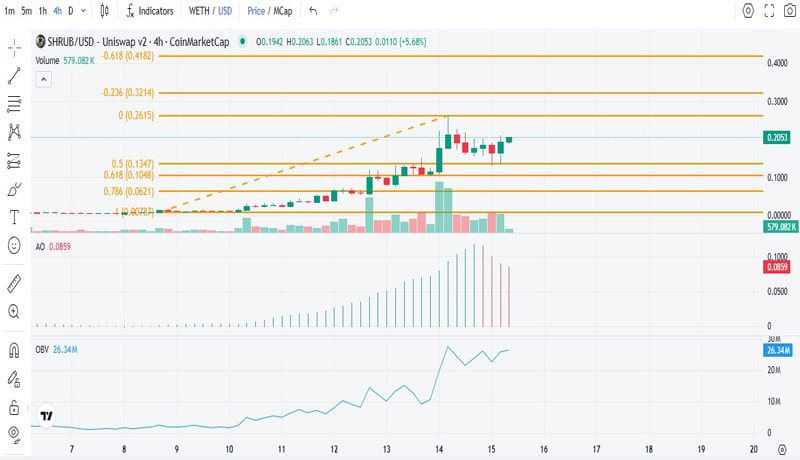Collapse the indicator legend arrow
This screenshot has height=460, width=800.
click(x=43, y=80)
